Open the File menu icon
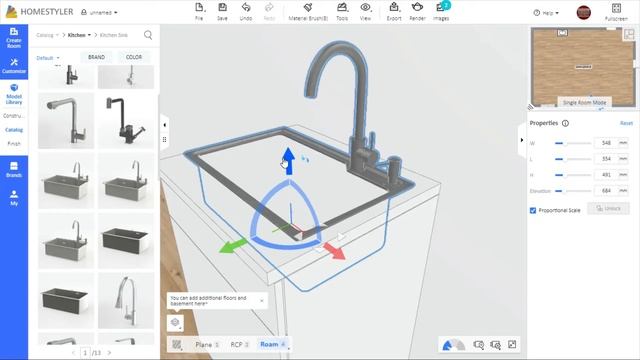 [199, 7]
